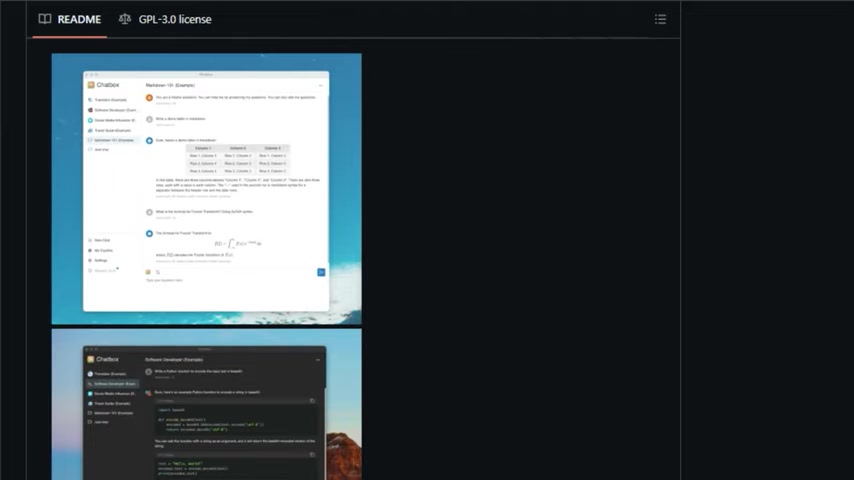Click New Chat in the light sidebar

[x=99, y=240]
